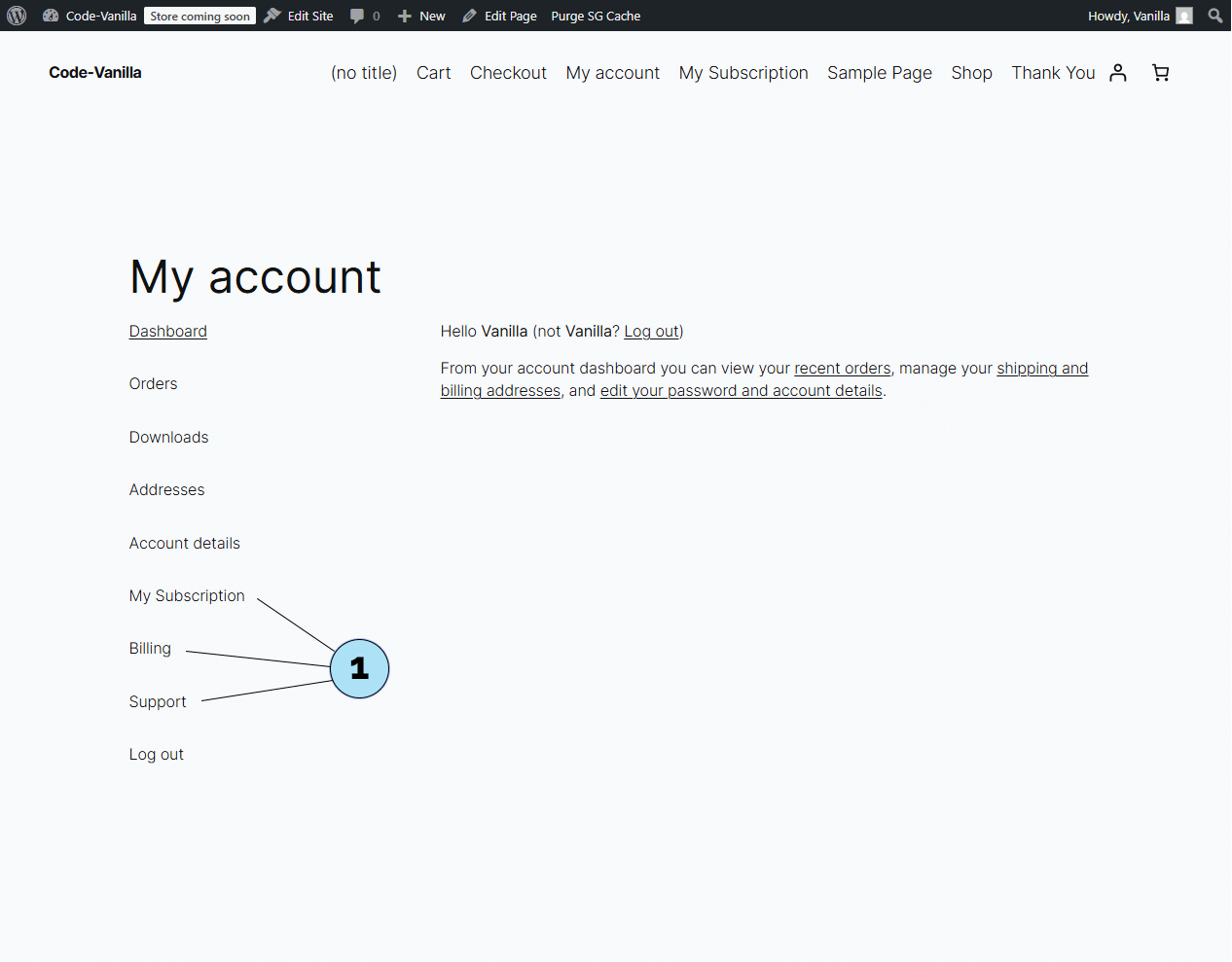Click the admin bar search magnifier icon
1232x962 pixels.
click(x=1214, y=16)
